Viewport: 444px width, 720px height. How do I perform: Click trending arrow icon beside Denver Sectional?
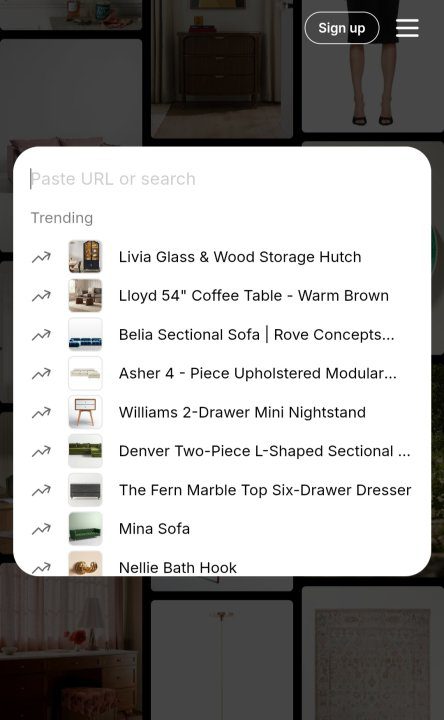(x=41, y=451)
